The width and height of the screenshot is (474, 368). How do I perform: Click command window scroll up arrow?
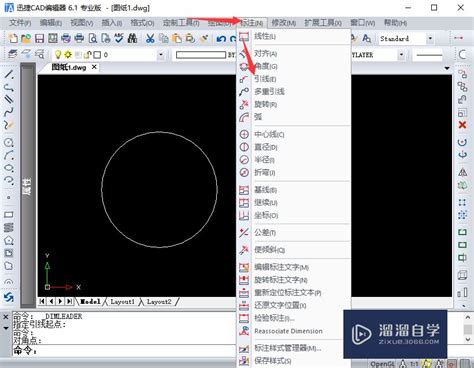coord(468,317)
